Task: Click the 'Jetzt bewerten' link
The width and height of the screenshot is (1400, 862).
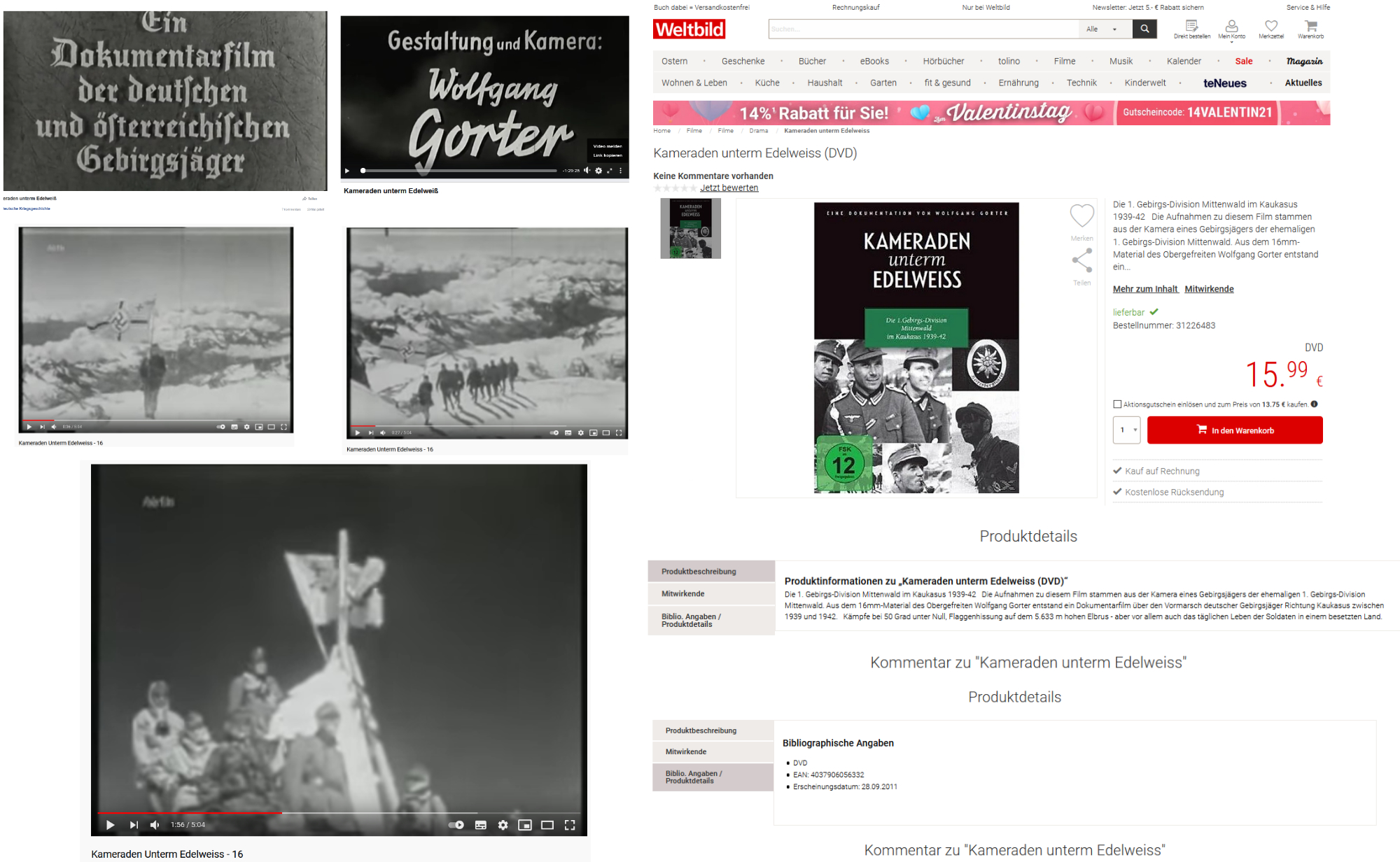Action: [x=729, y=188]
